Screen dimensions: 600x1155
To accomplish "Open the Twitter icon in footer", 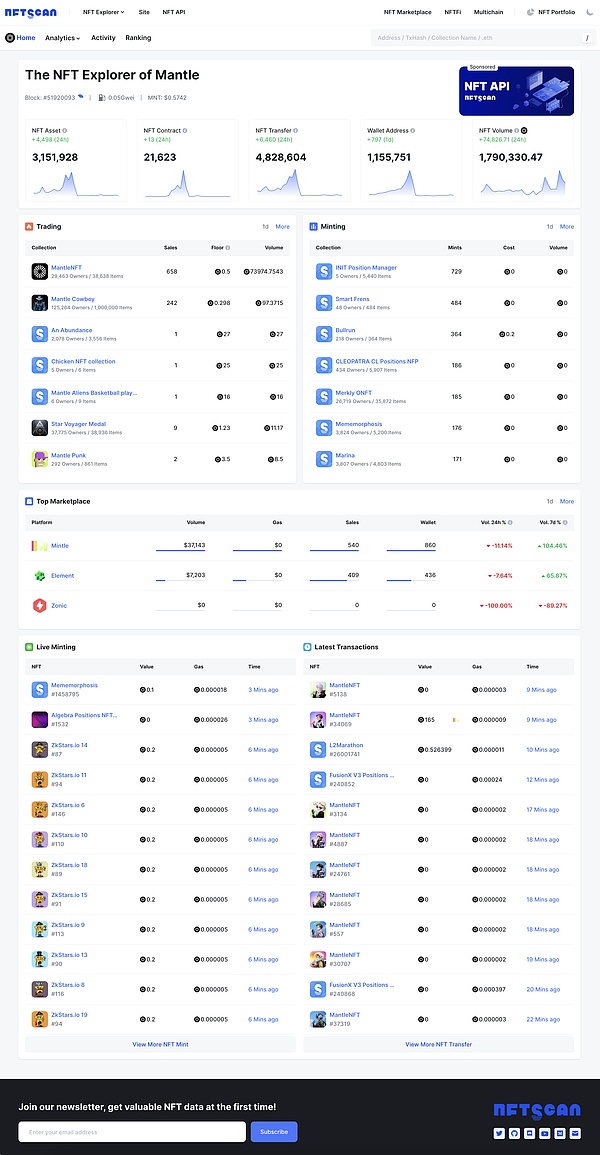I will (500, 1133).
